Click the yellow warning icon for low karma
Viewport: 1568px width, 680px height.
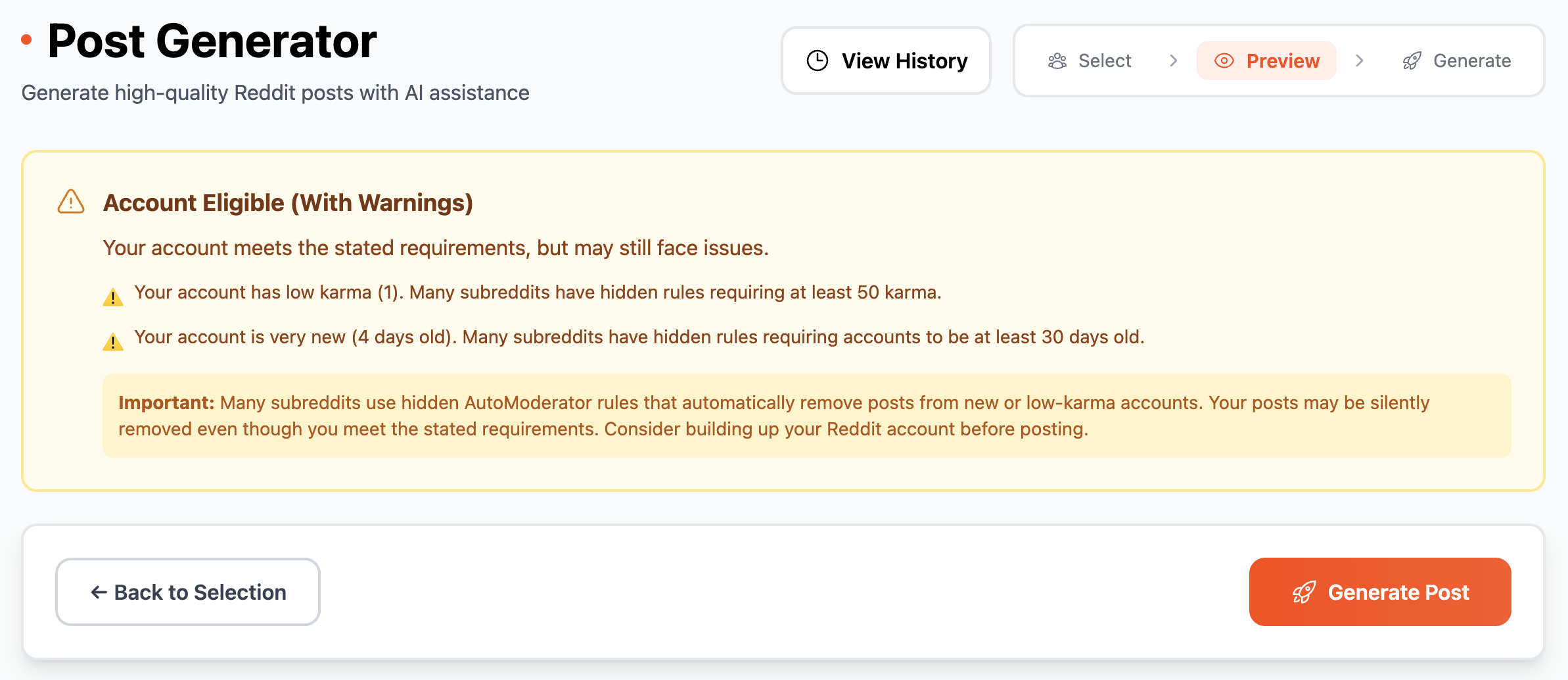pos(113,297)
